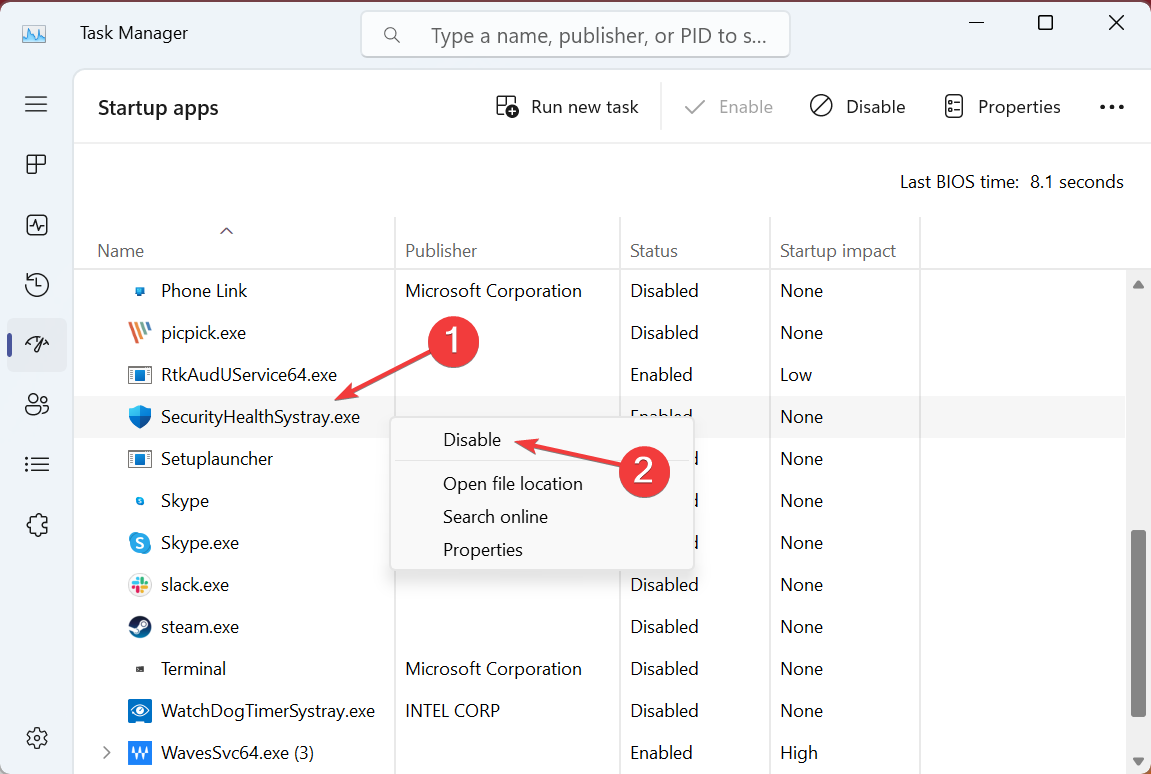The height and width of the screenshot is (774, 1151).
Task: Click Microsoft Corporation in Terminal row
Action: [493, 669]
